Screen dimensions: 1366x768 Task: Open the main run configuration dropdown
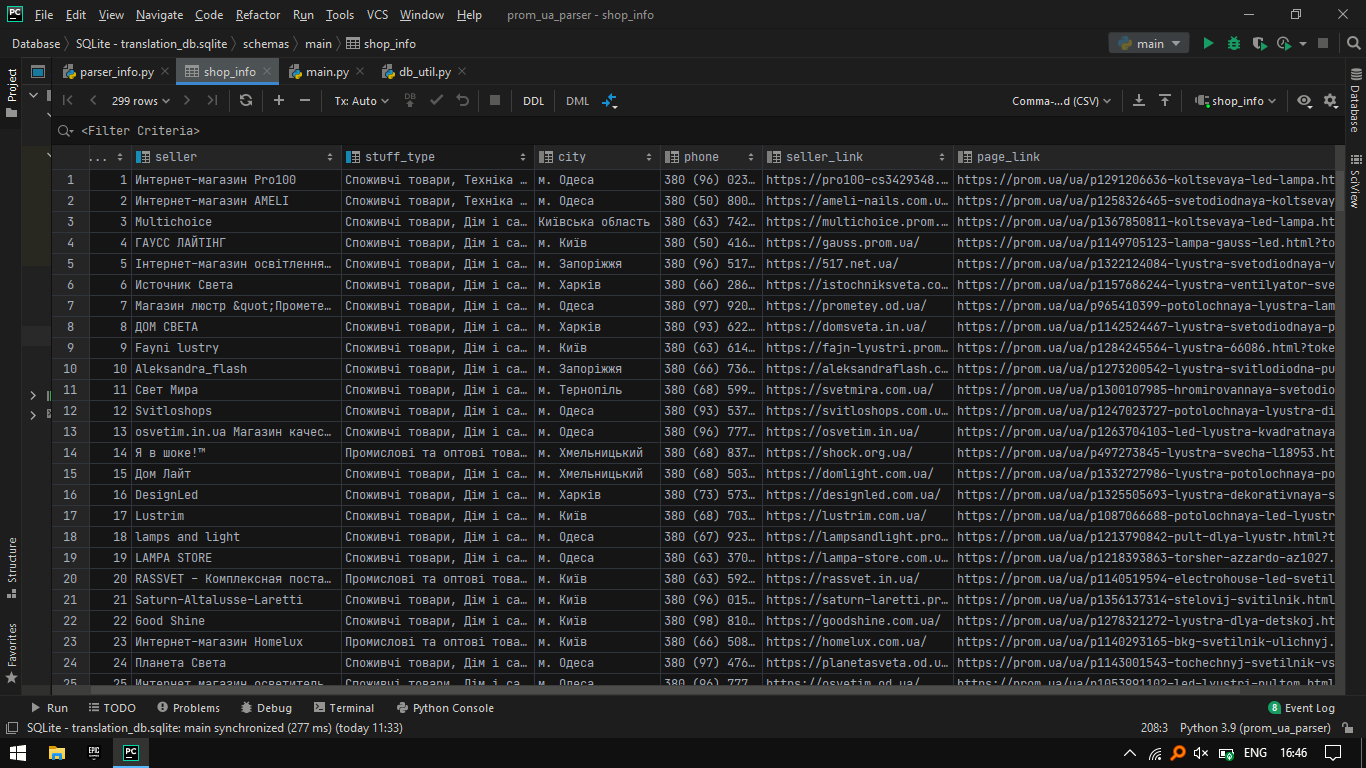pos(1148,43)
